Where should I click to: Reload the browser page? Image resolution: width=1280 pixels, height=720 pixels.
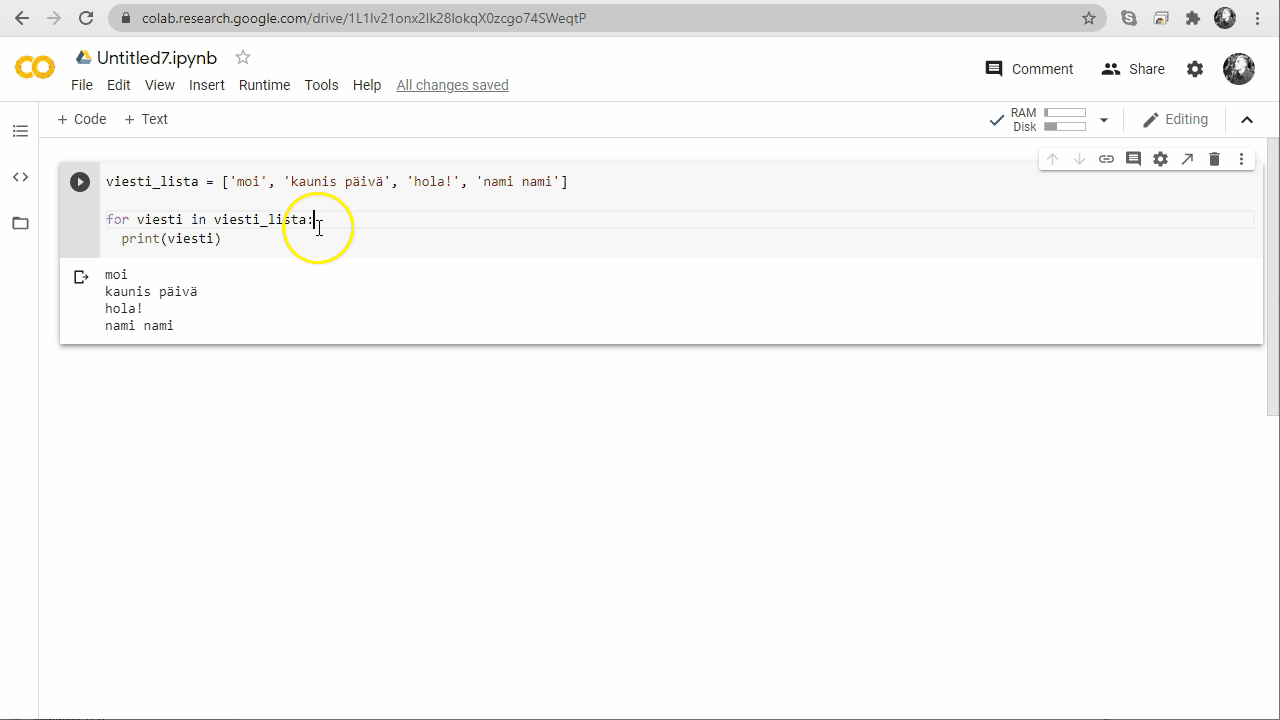coord(86,18)
